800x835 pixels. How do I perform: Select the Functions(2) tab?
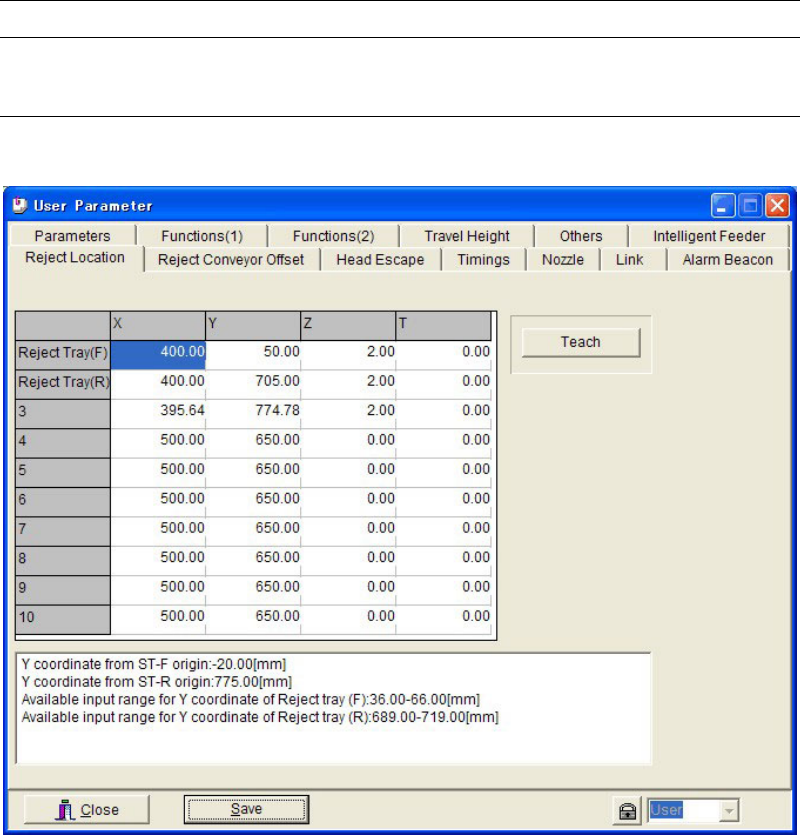(x=332, y=236)
